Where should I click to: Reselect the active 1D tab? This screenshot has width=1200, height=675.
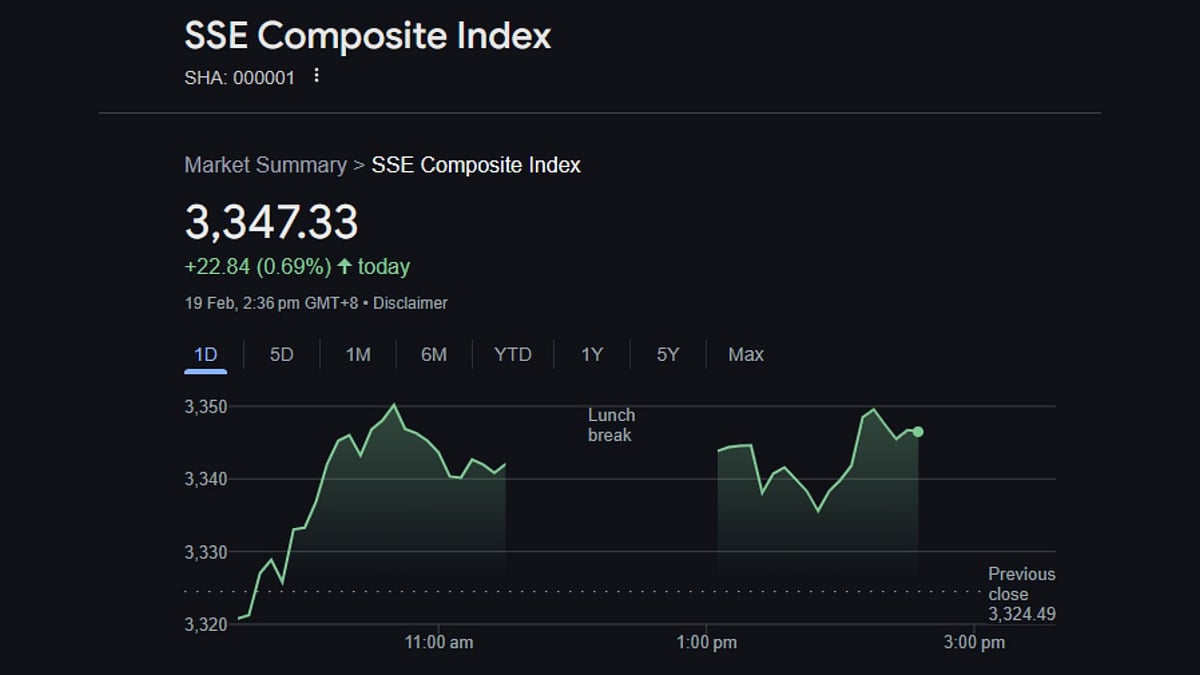click(205, 354)
